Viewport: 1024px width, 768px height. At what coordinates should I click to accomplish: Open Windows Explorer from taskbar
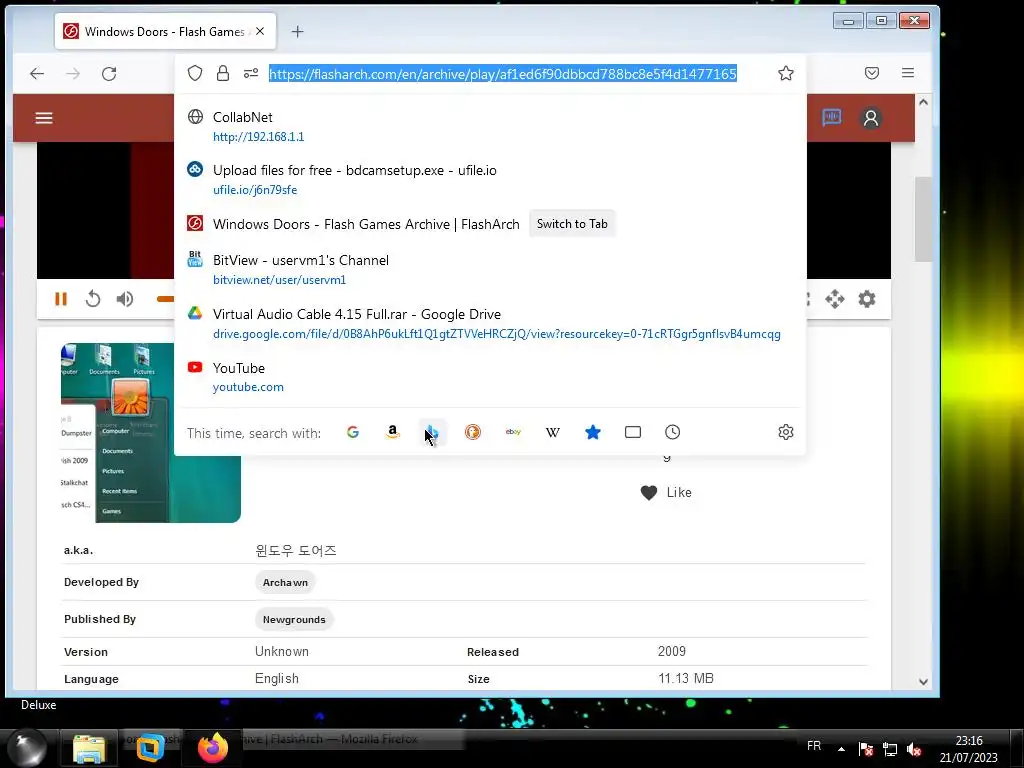[x=89, y=748]
